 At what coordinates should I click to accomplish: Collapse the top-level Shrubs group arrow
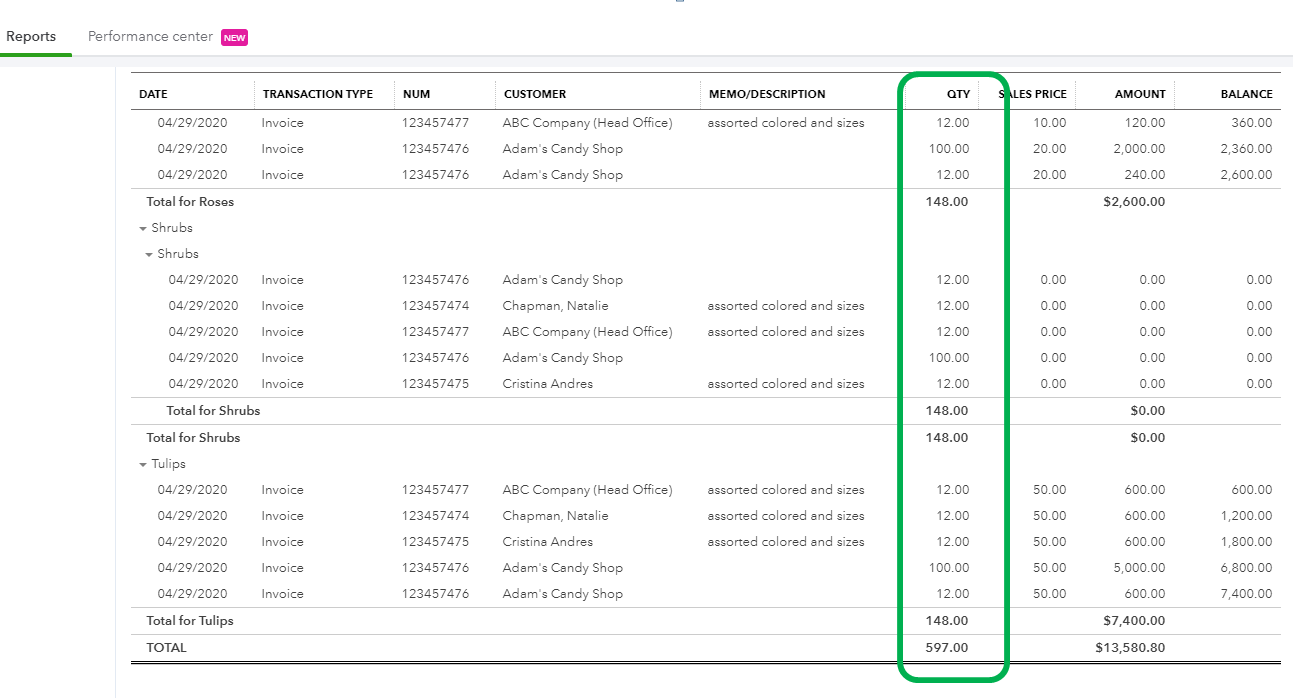pos(143,229)
